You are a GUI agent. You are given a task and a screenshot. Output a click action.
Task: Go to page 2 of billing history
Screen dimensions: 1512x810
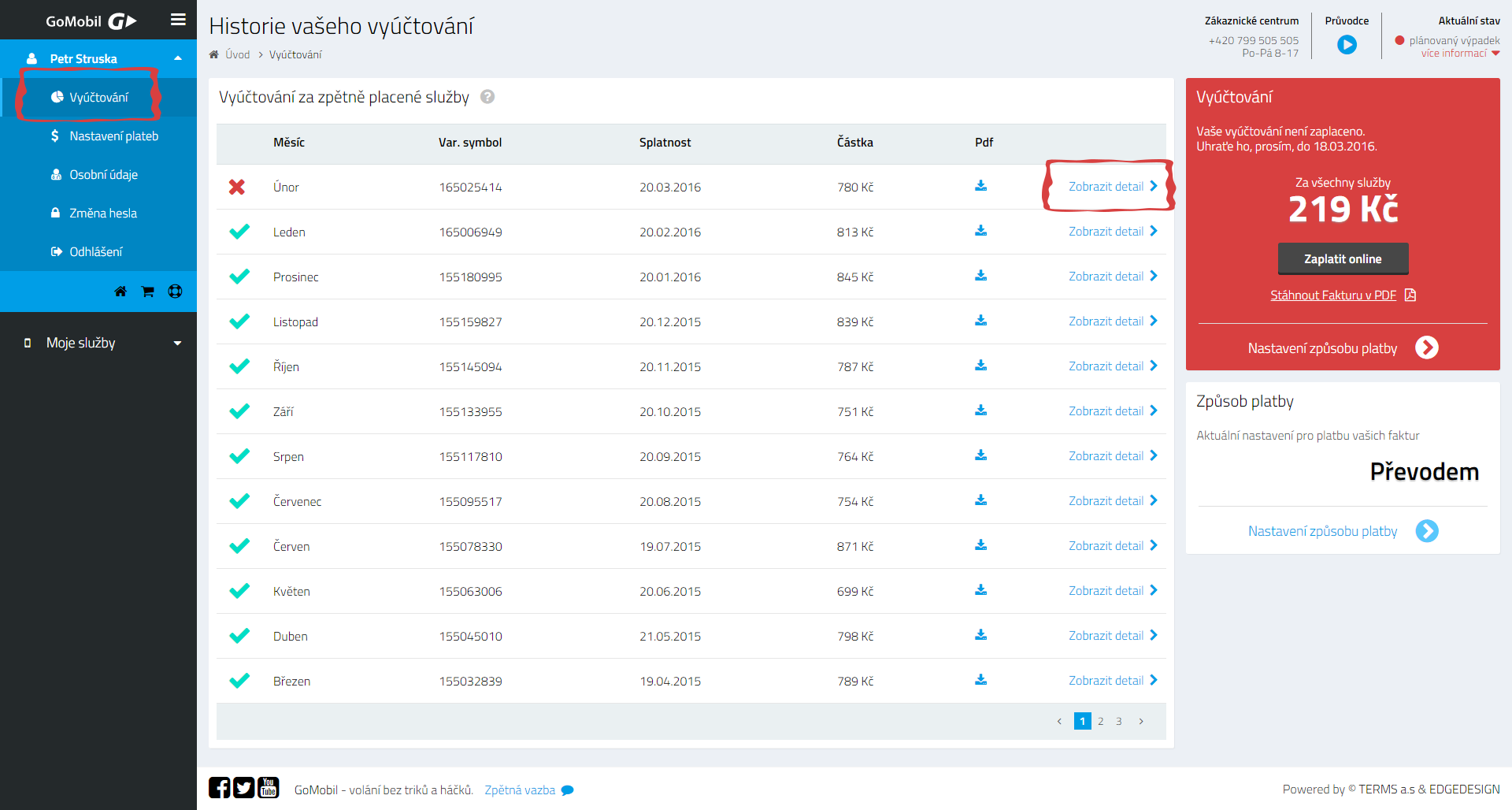point(1100,721)
